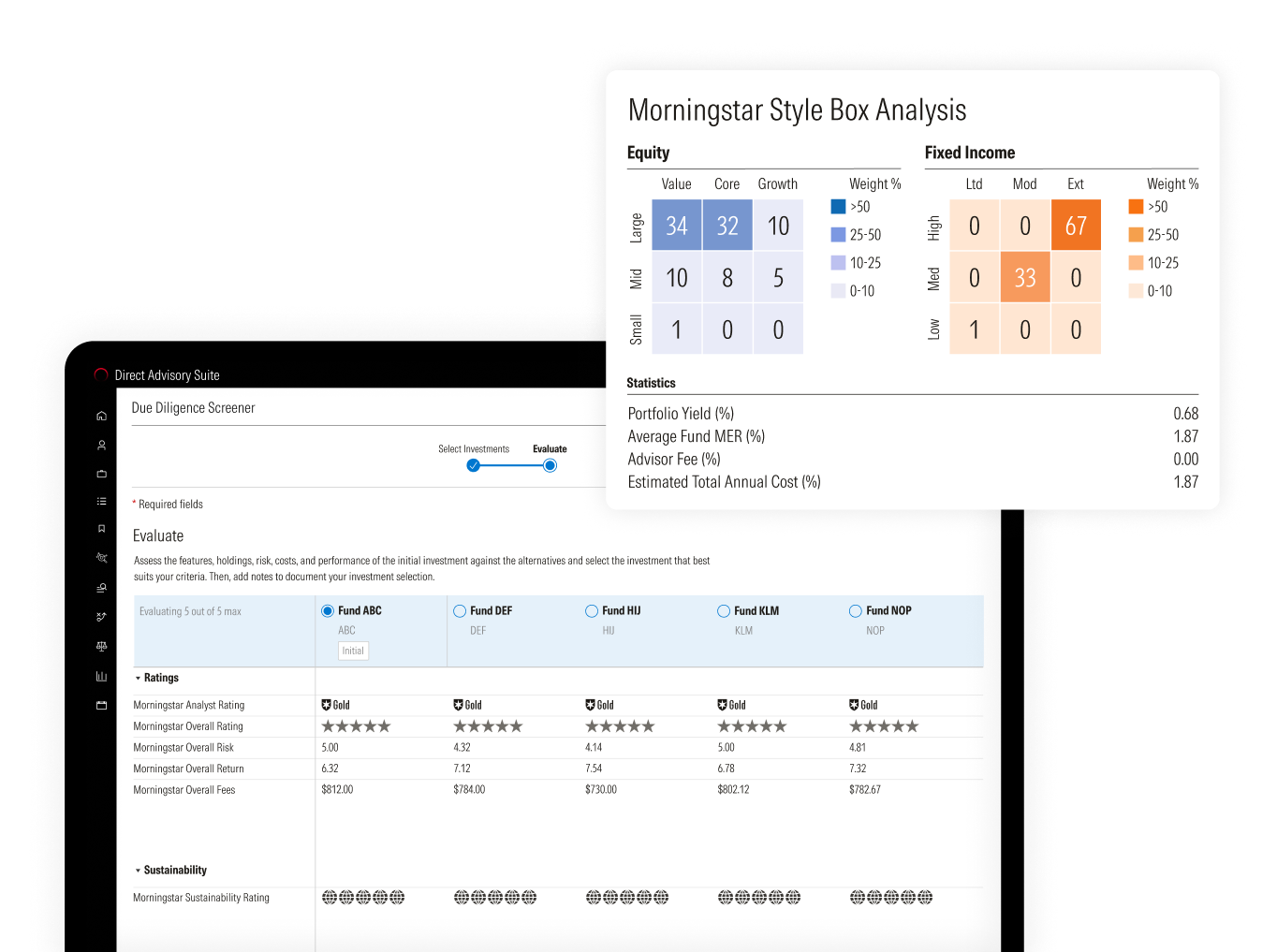1277x952 pixels.
Task: Click the red Morningstar logo beside Direct Advisory Suite
Action: [x=101, y=374]
